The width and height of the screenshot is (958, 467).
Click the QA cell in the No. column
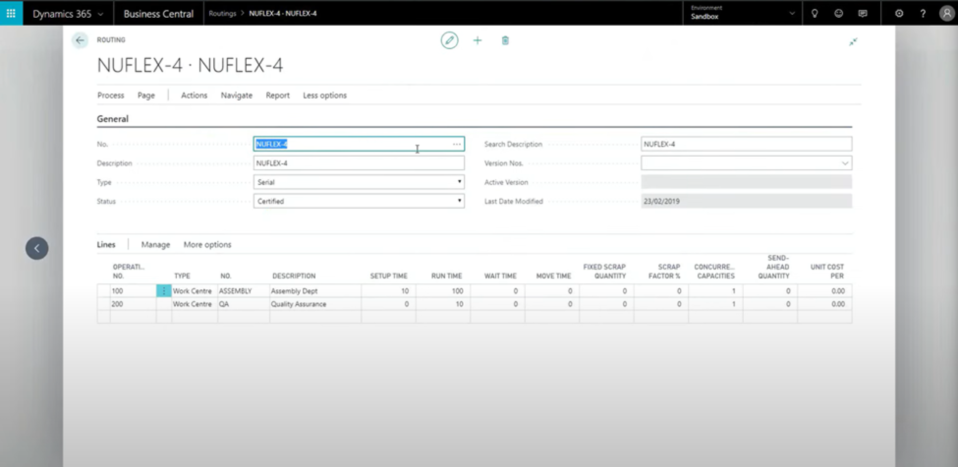(243, 304)
